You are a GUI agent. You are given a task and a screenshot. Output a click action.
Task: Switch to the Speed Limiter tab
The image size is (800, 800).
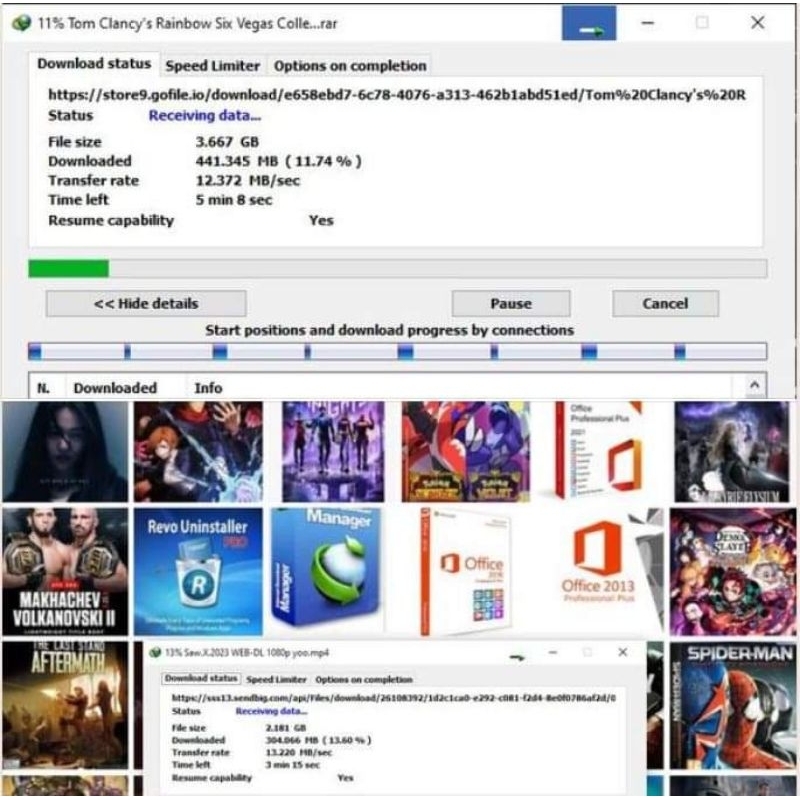click(211, 65)
